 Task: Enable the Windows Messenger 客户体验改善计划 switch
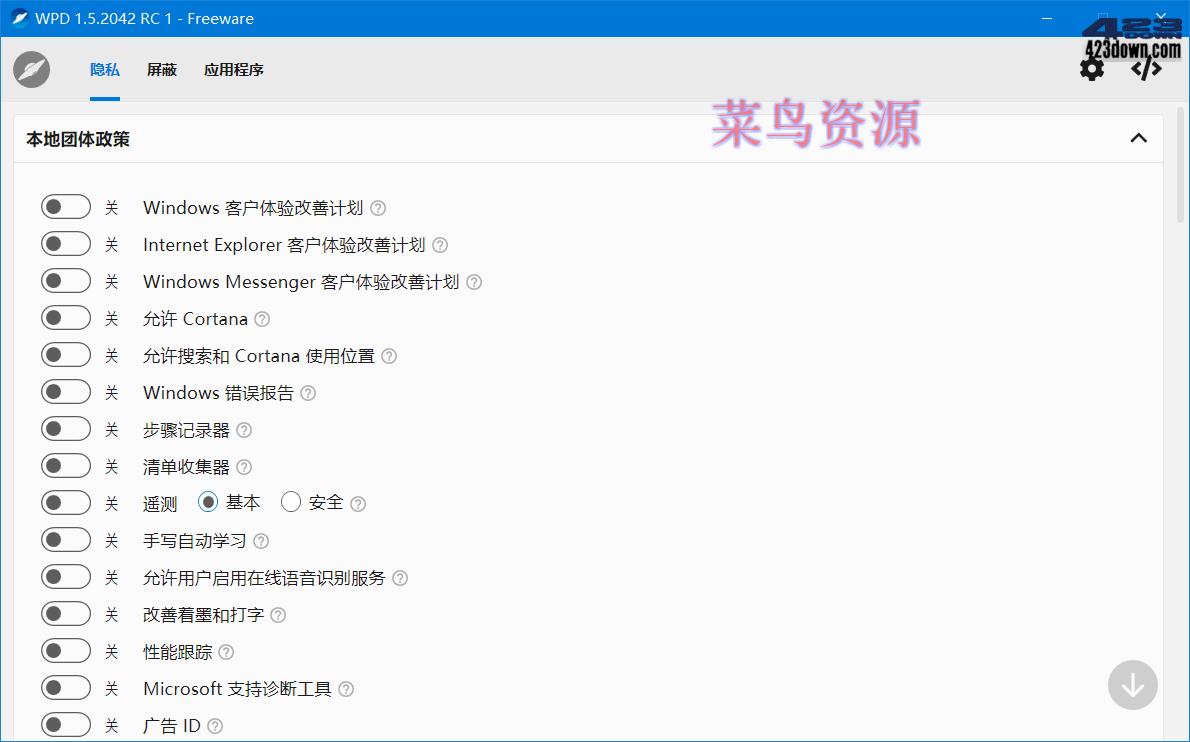(x=66, y=280)
